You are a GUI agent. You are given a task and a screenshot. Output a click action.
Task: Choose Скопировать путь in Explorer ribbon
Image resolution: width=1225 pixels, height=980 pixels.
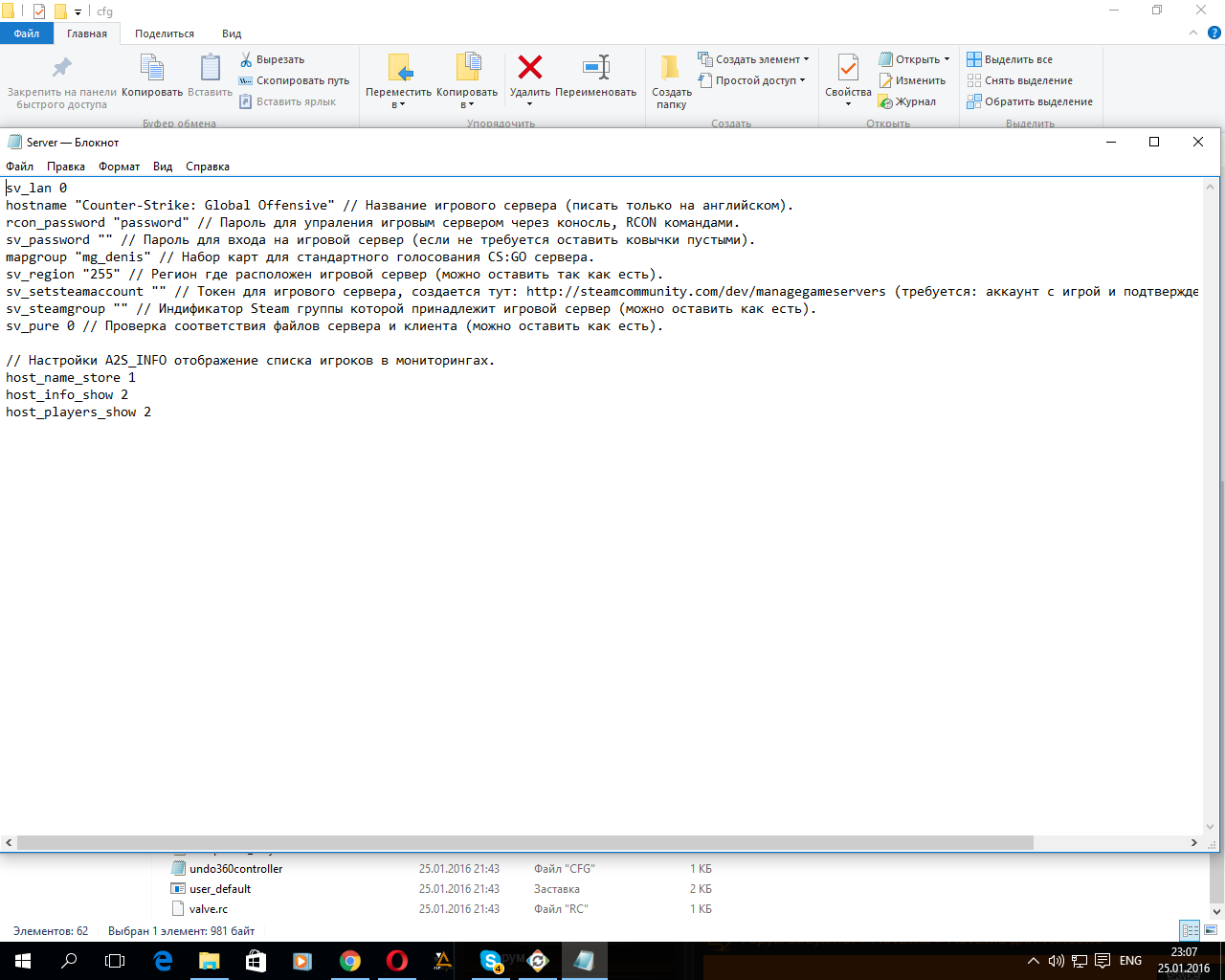(x=295, y=80)
